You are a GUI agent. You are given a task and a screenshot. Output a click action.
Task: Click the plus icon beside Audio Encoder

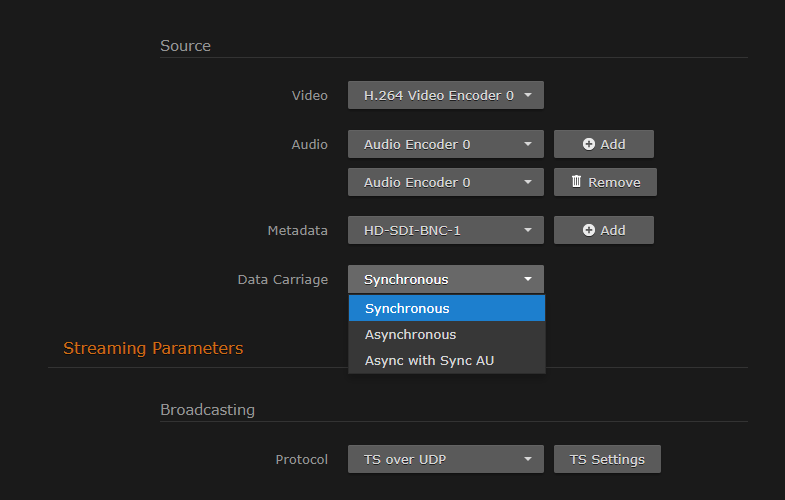pos(589,144)
